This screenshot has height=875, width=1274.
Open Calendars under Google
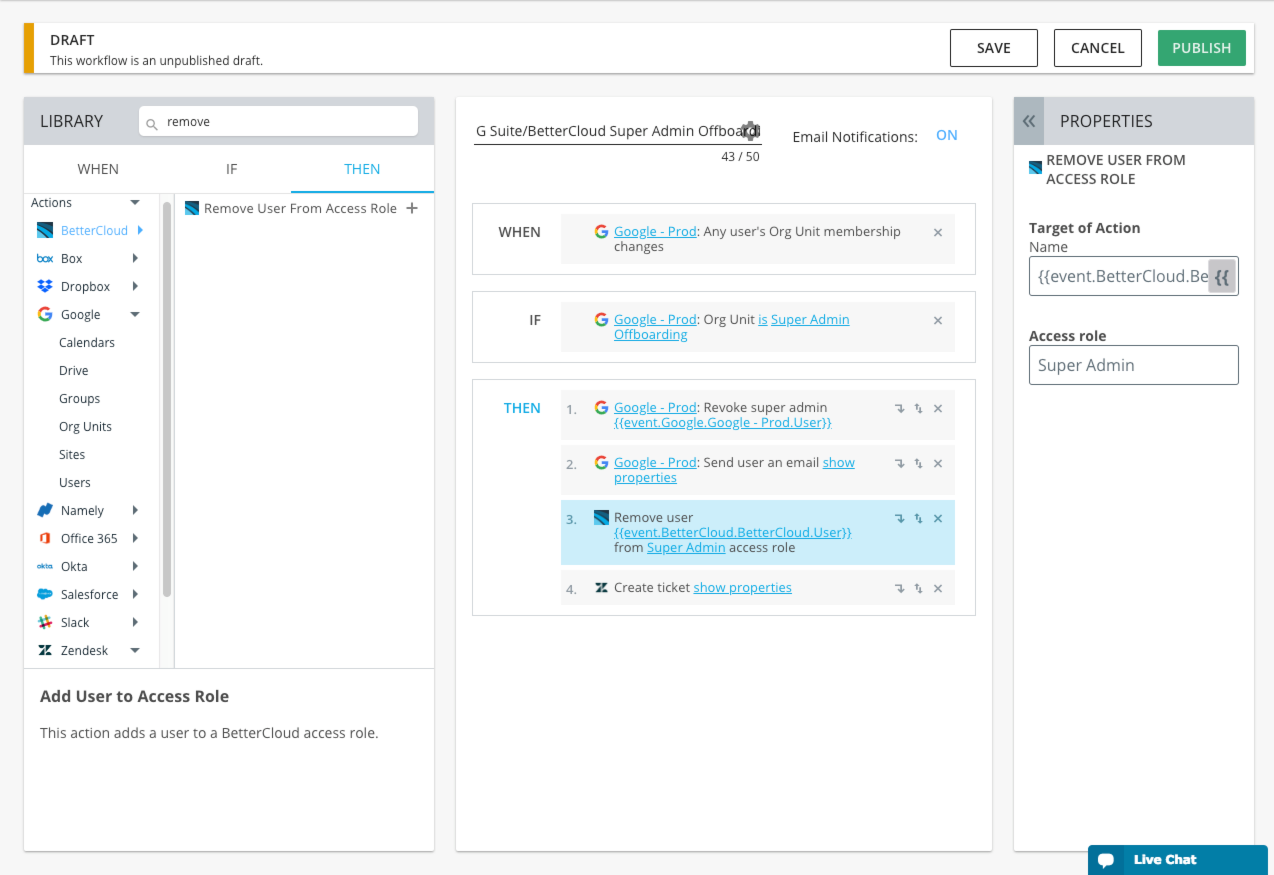tap(87, 342)
